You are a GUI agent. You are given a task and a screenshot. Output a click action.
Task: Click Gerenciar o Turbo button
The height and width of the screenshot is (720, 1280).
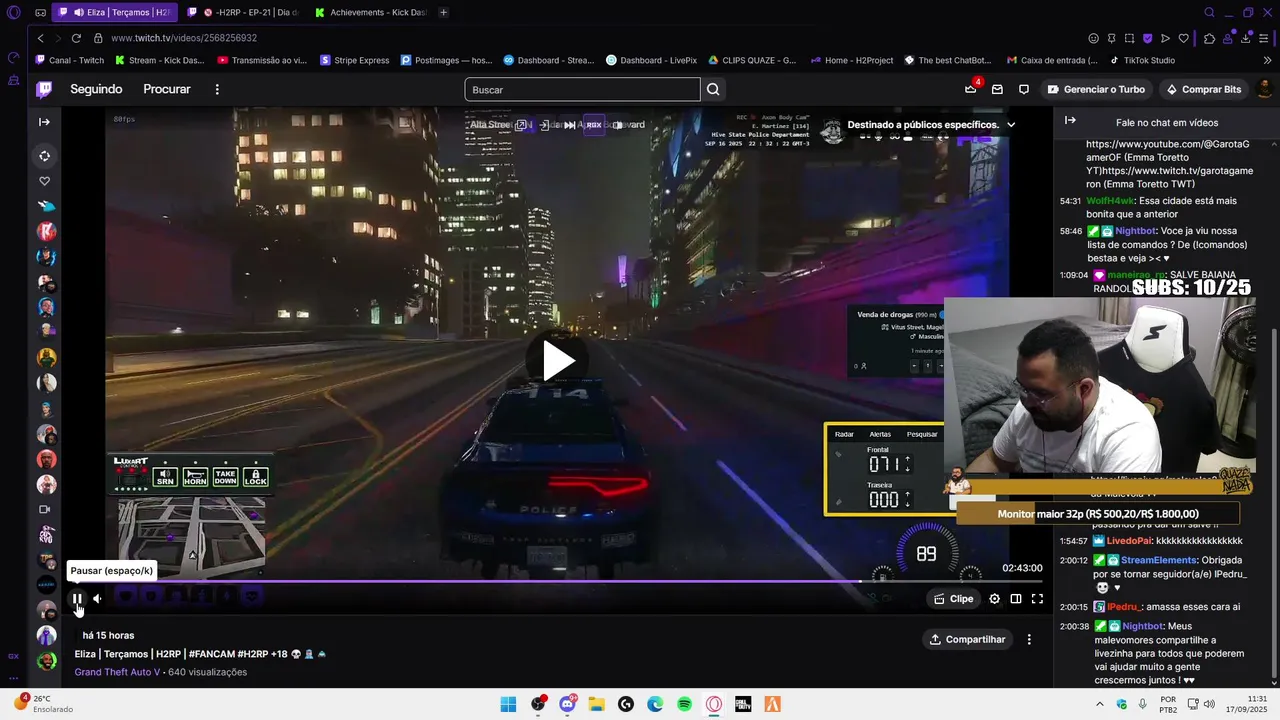(1096, 89)
